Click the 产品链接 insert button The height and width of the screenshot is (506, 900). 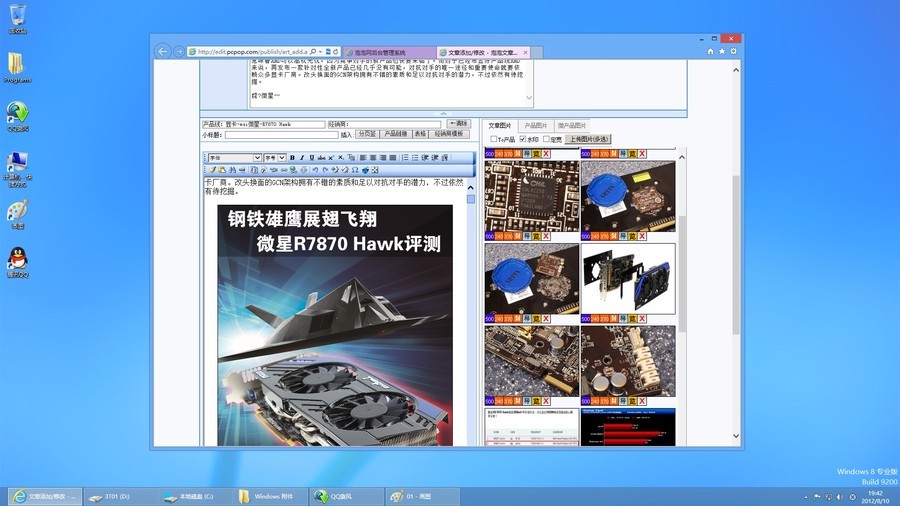[x=396, y=133]
